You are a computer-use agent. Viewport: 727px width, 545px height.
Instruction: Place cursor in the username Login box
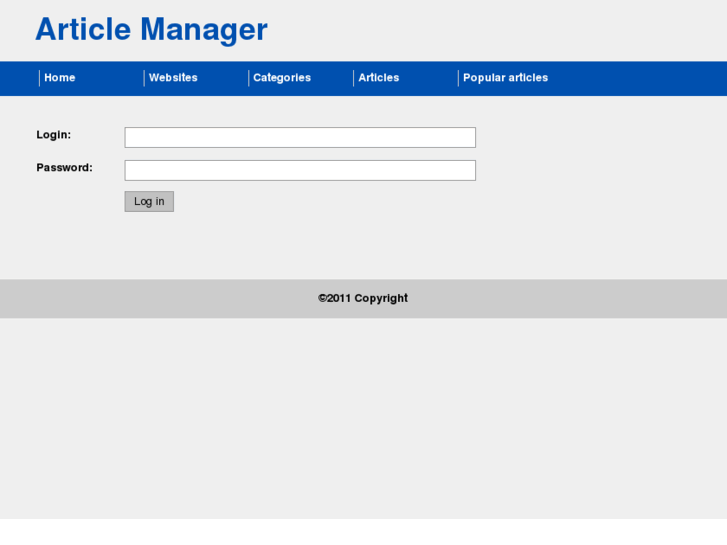[300, 137]
